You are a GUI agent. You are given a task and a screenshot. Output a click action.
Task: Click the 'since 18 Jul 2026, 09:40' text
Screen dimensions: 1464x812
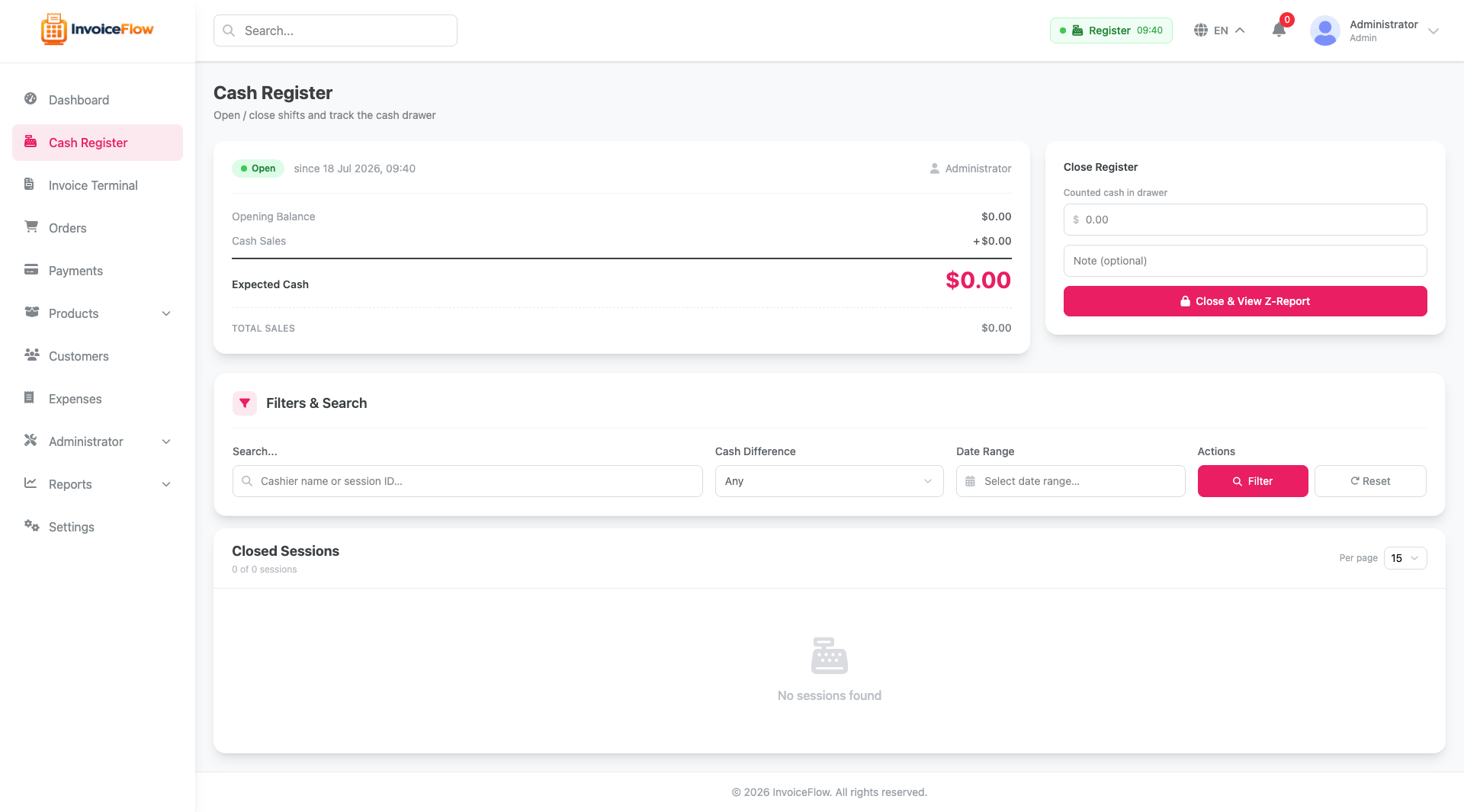(x=355, y=168)
